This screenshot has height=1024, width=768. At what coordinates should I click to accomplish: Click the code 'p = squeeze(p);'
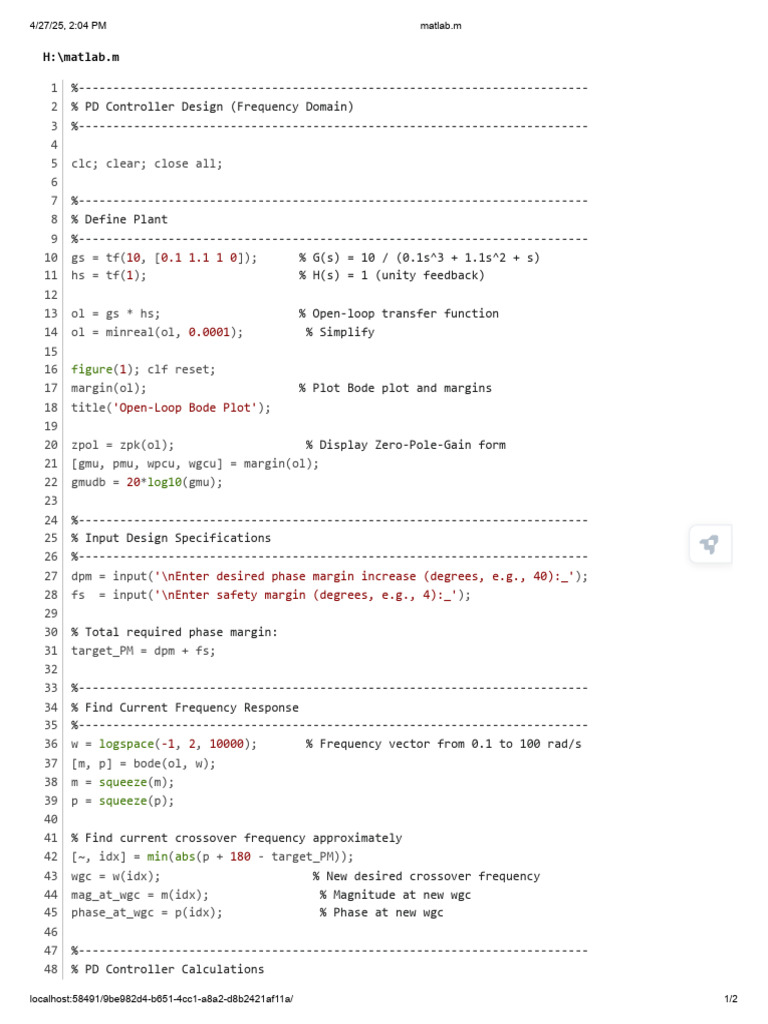coord(122,801)
